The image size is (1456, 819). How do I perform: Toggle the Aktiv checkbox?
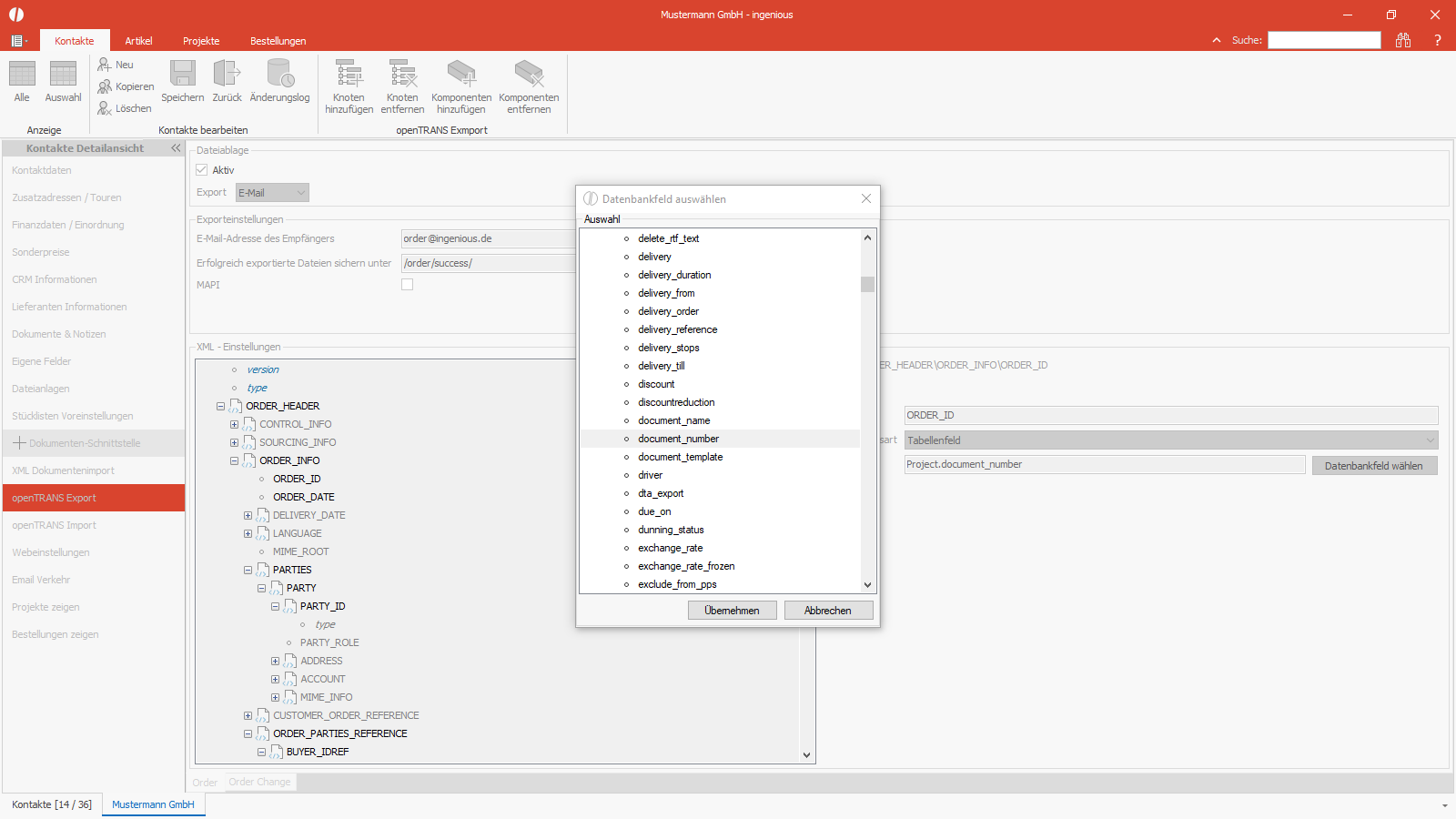click(x=202, y=170)
